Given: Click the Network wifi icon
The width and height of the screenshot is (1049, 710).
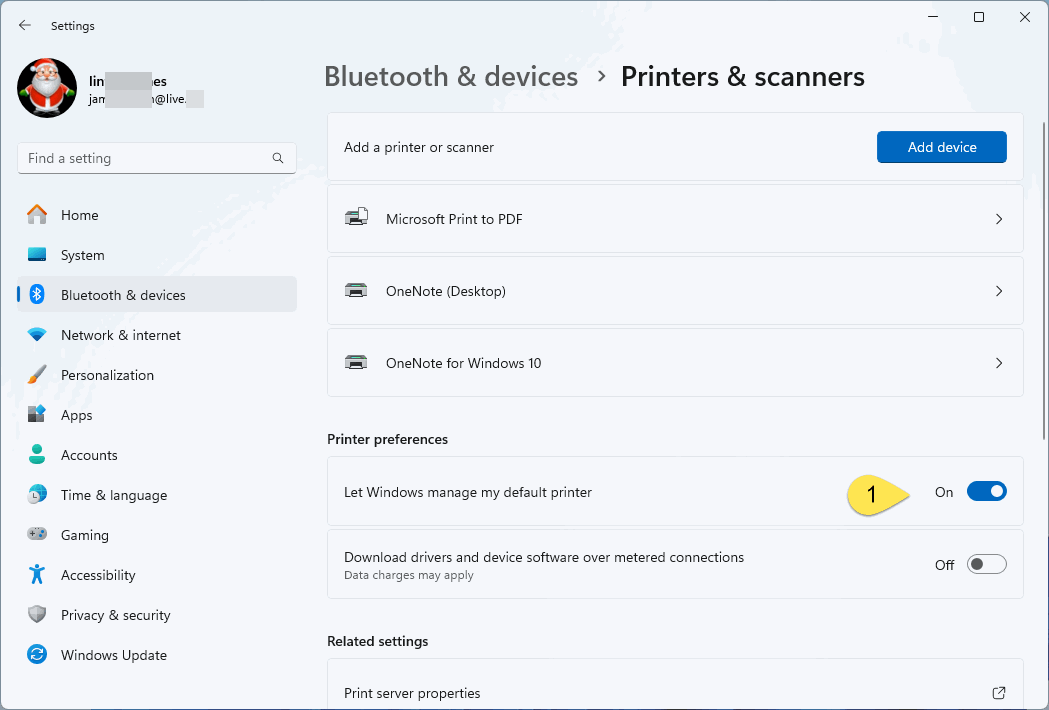Looking at the screenshot, I should (37, 335).
